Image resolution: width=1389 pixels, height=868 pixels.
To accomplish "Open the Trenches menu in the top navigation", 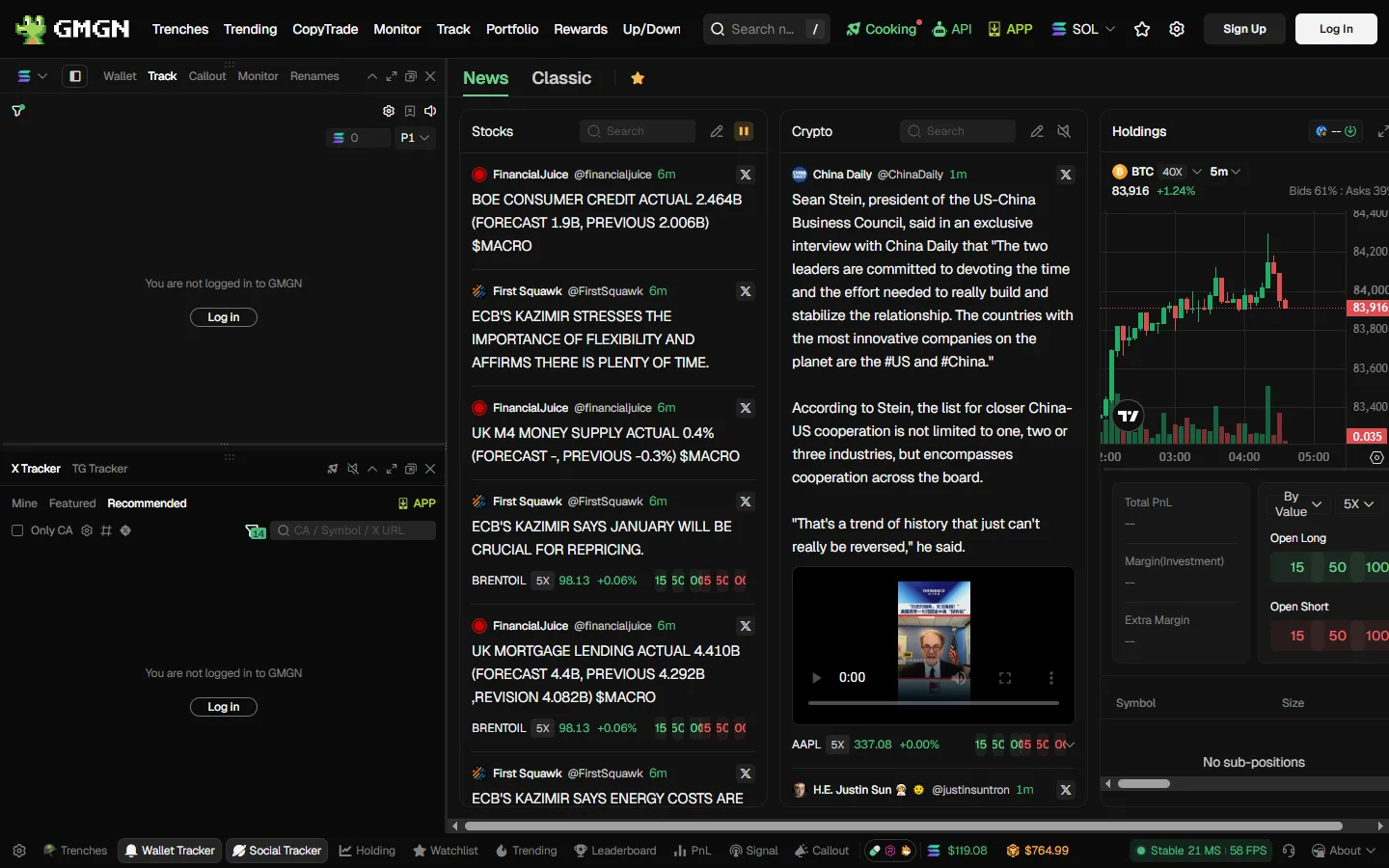I will [180, 29].
